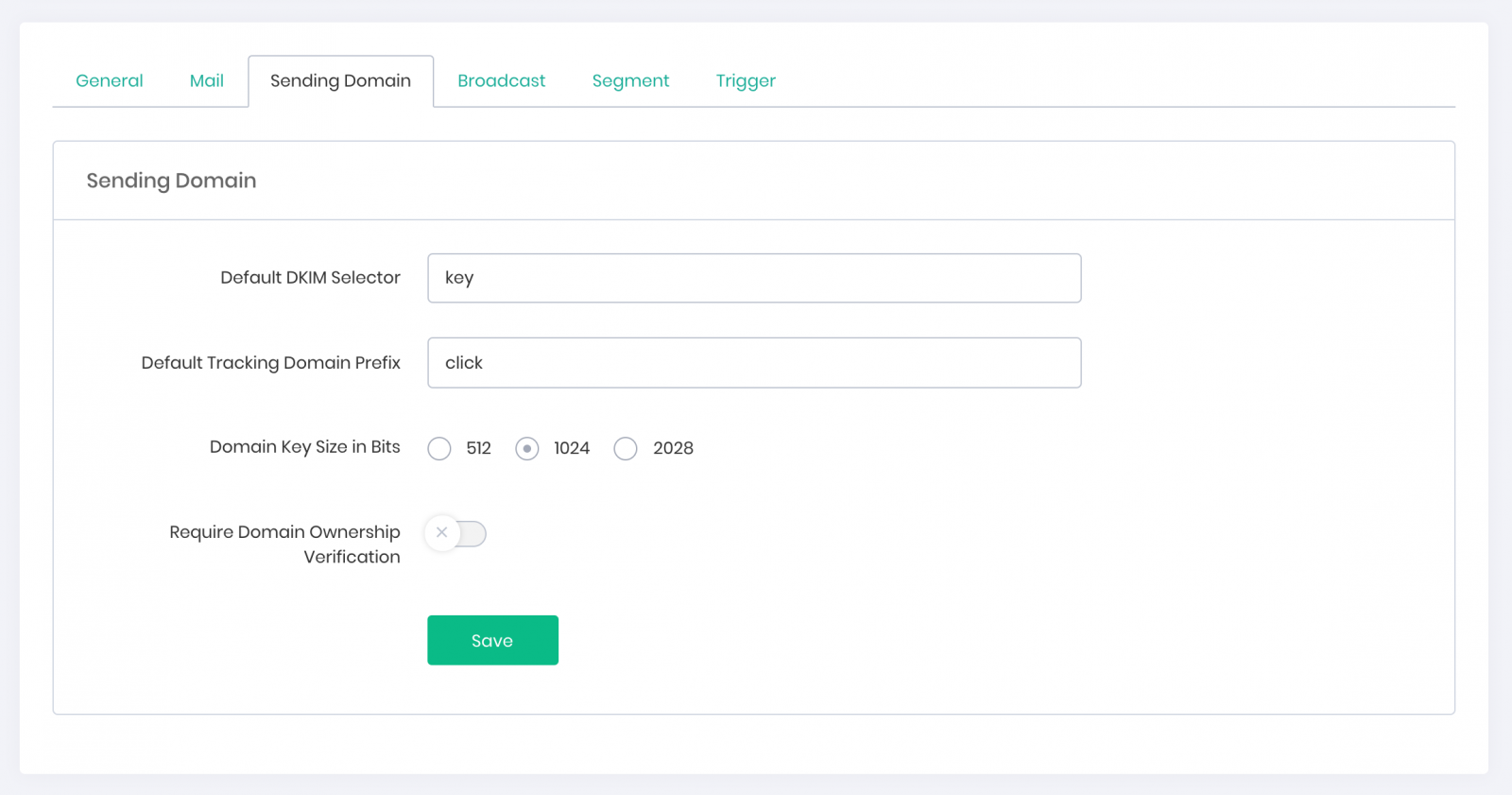Select the 512 key size radio button
Viewport: 1512px width, 795px height.
pyautogui.click(x=439, y=448)
